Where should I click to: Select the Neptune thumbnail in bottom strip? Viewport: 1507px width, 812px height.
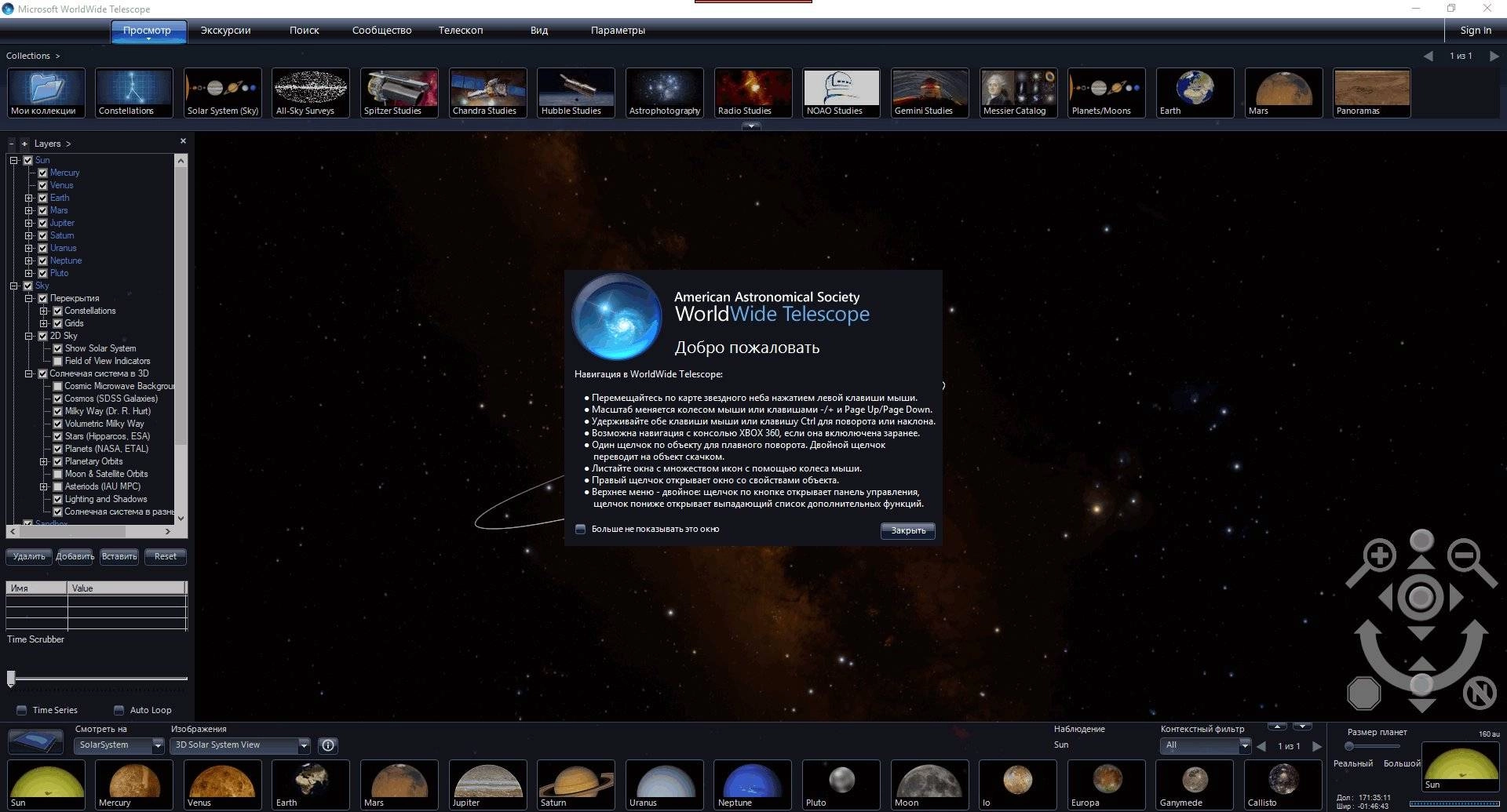(x=753, y=785)
